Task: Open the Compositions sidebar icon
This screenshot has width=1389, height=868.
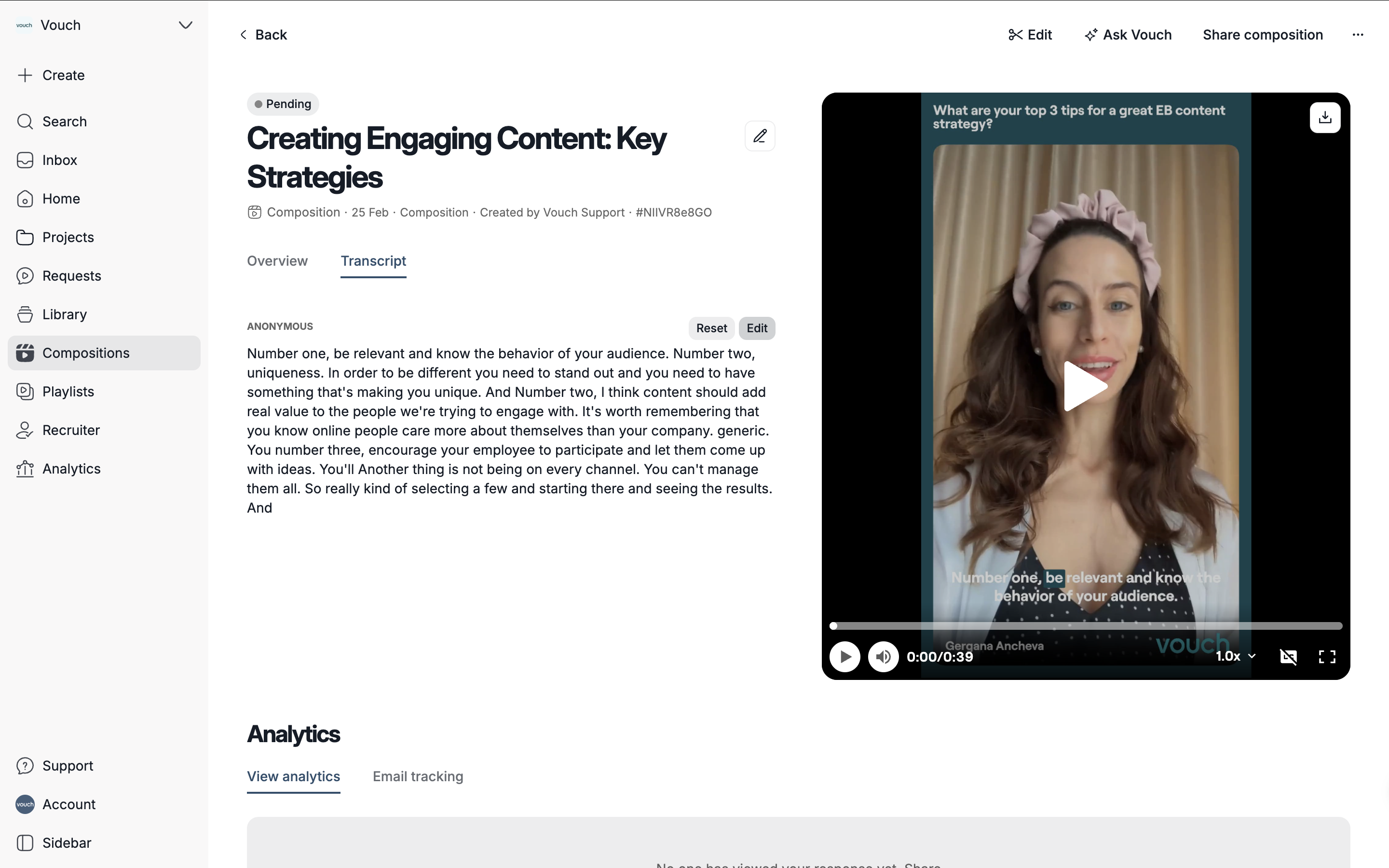Action: (x=25, y=353)
